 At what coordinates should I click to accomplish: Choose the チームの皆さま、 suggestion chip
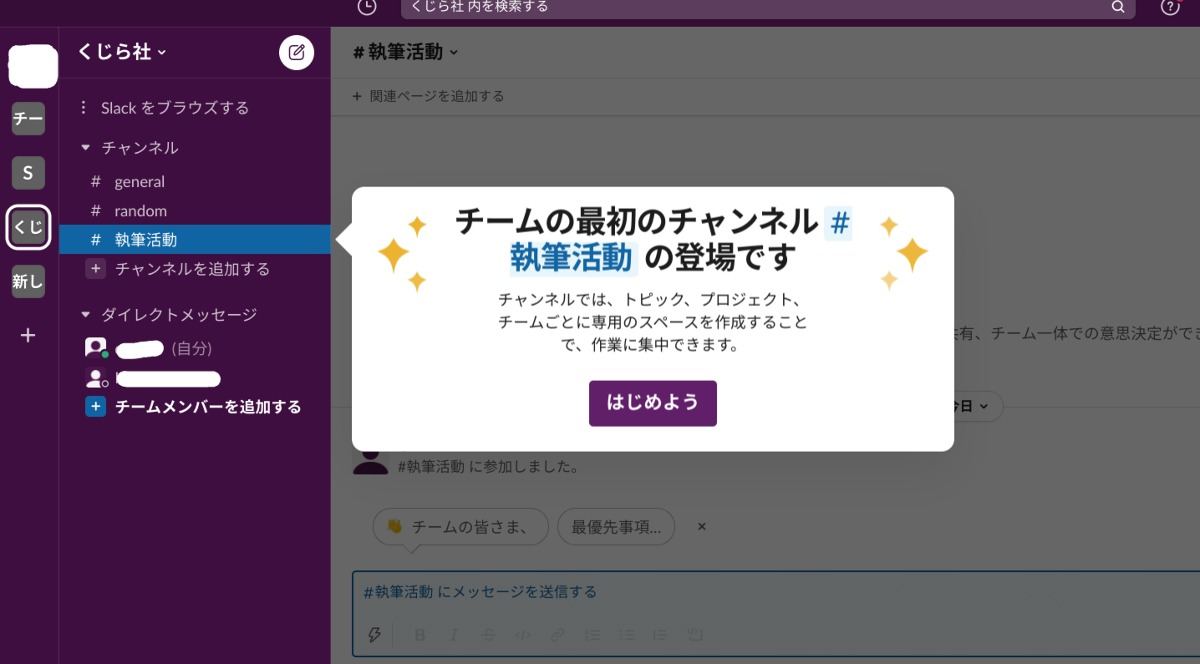pyautogui.click(x=460, y=527)
